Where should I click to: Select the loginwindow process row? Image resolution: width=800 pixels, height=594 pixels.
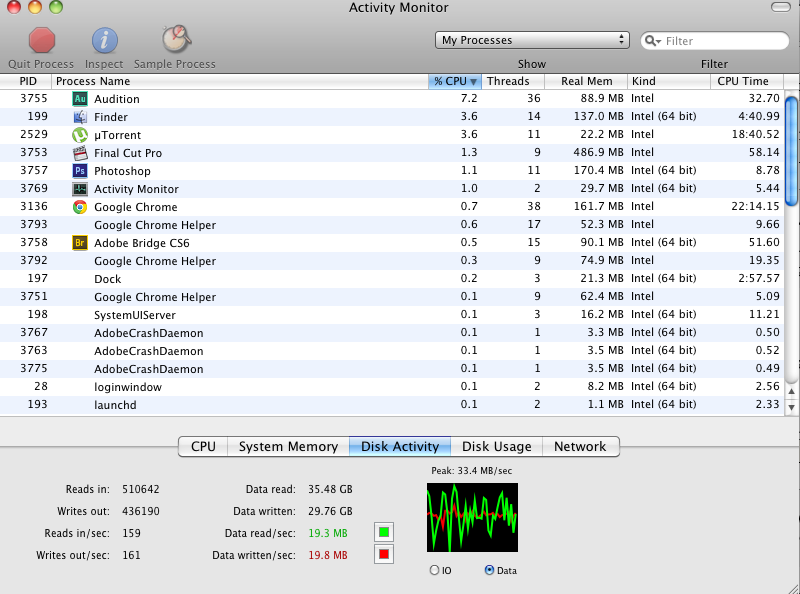coord(392,386)
